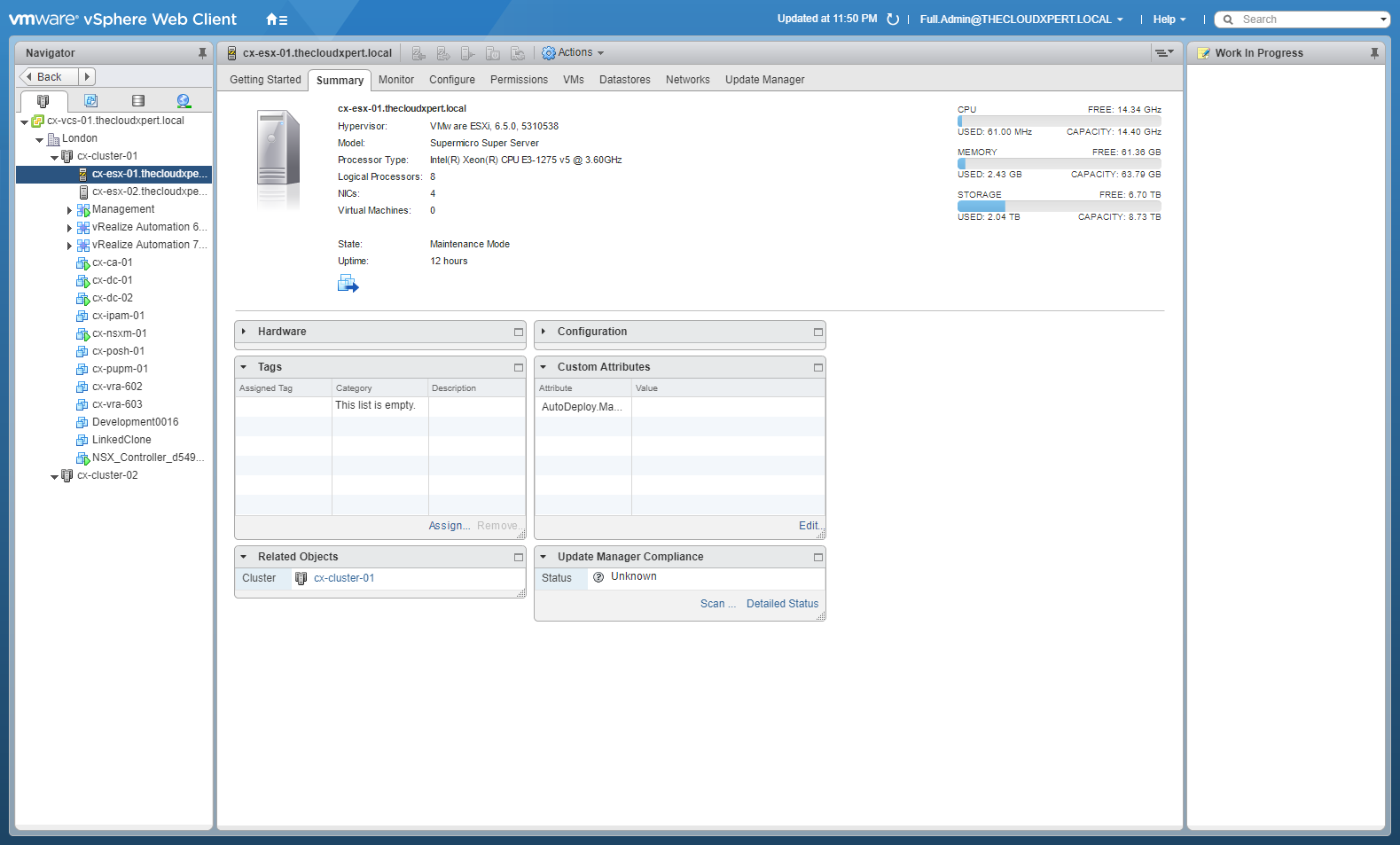This screenshot has height=845, width=1400.
Task: Open the Networking navigator view icon
Action: 184,101
